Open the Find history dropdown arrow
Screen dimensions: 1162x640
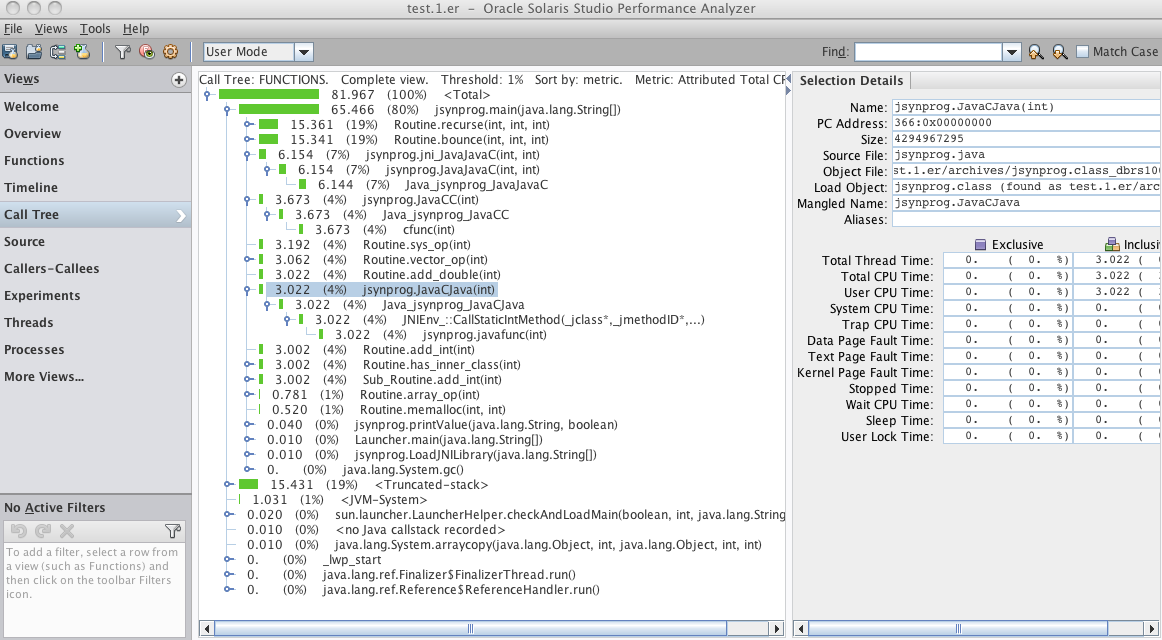click(x=1012, y=52)
